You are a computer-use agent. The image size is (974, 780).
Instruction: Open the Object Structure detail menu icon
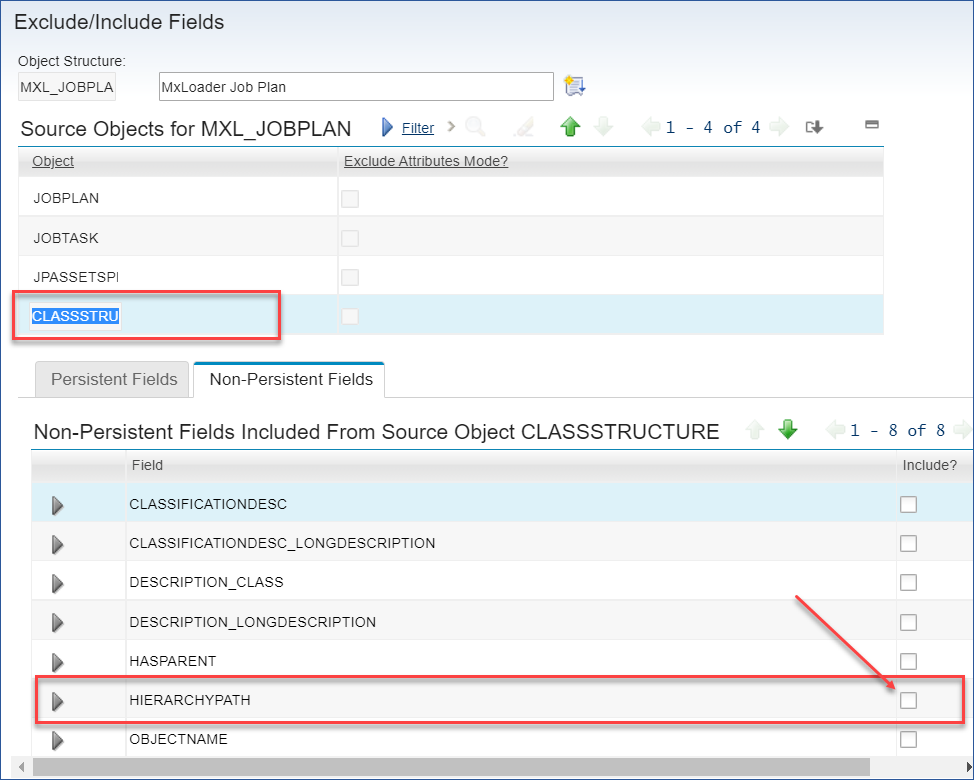tap(575, 86)
